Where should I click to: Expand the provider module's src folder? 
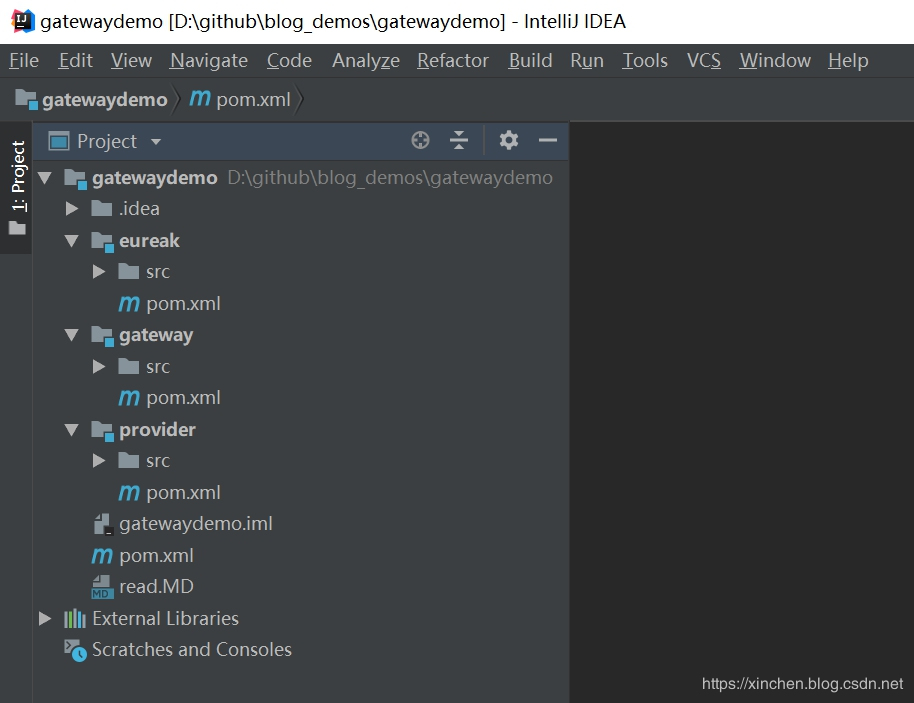(98, 460)
